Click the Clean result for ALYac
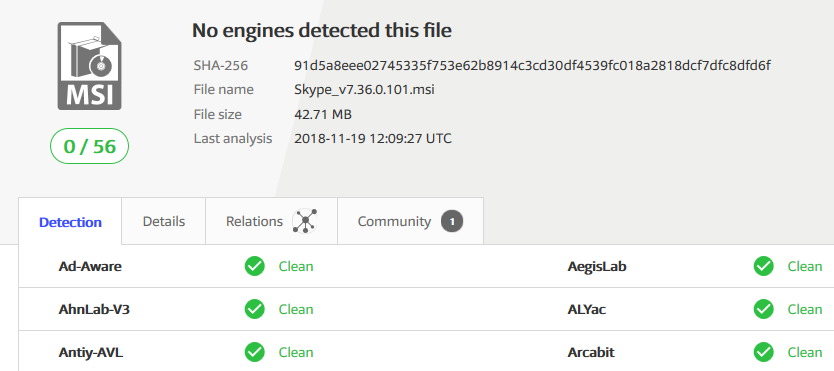 tap(805, 309)
